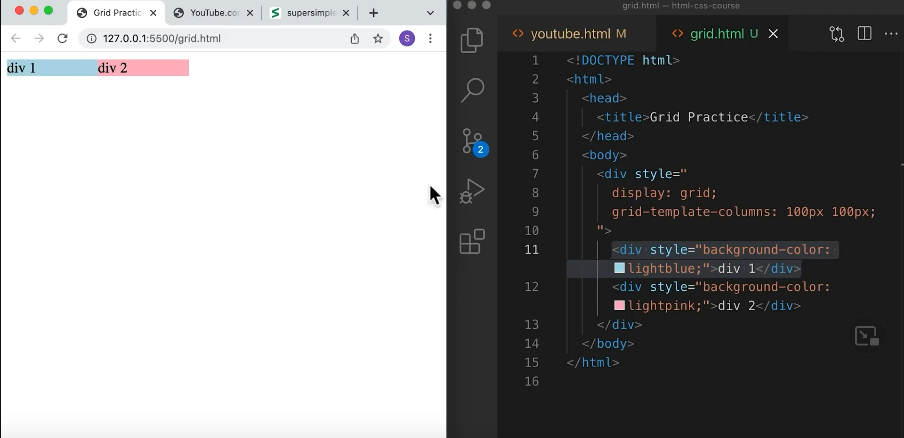Screen dimensions: 904x438
Task: Click the address bar showing 127.0.0.1:5500/grid.html
Action: (200, 38)
